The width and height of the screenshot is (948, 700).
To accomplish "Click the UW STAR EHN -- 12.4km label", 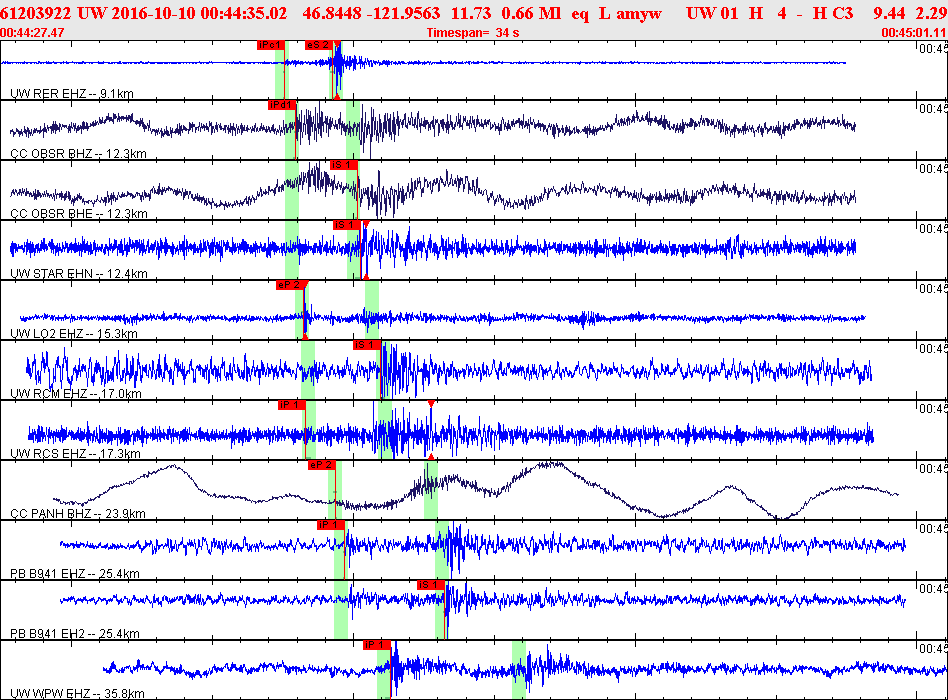I will (x=79, y=273).
